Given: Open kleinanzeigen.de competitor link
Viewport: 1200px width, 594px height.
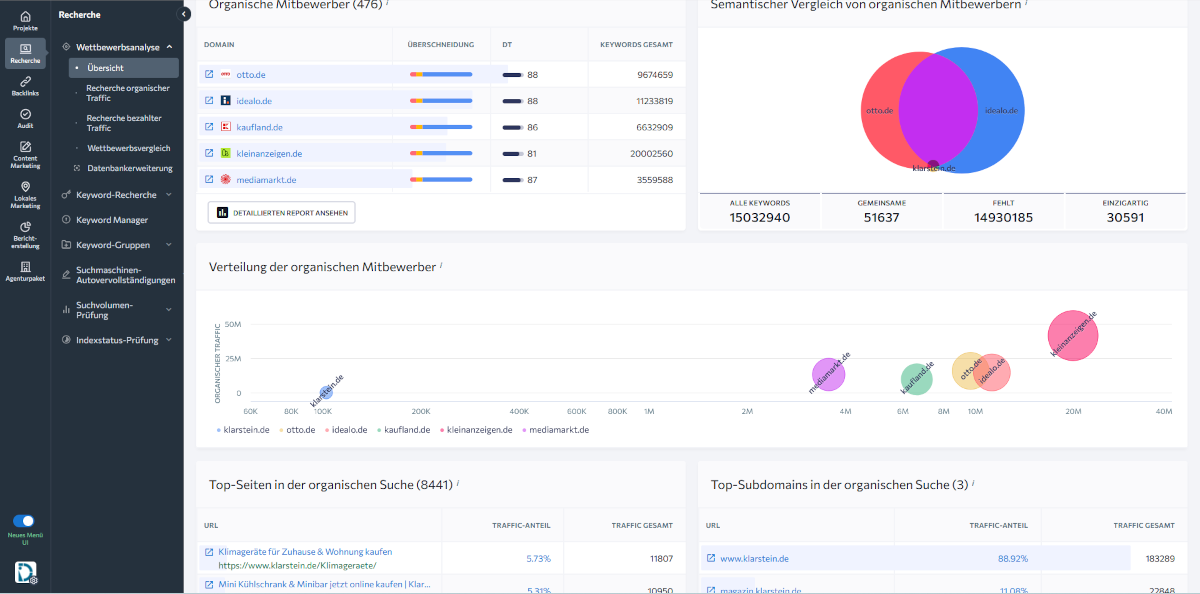Looking at the screenshot, I should pos(269,153).
